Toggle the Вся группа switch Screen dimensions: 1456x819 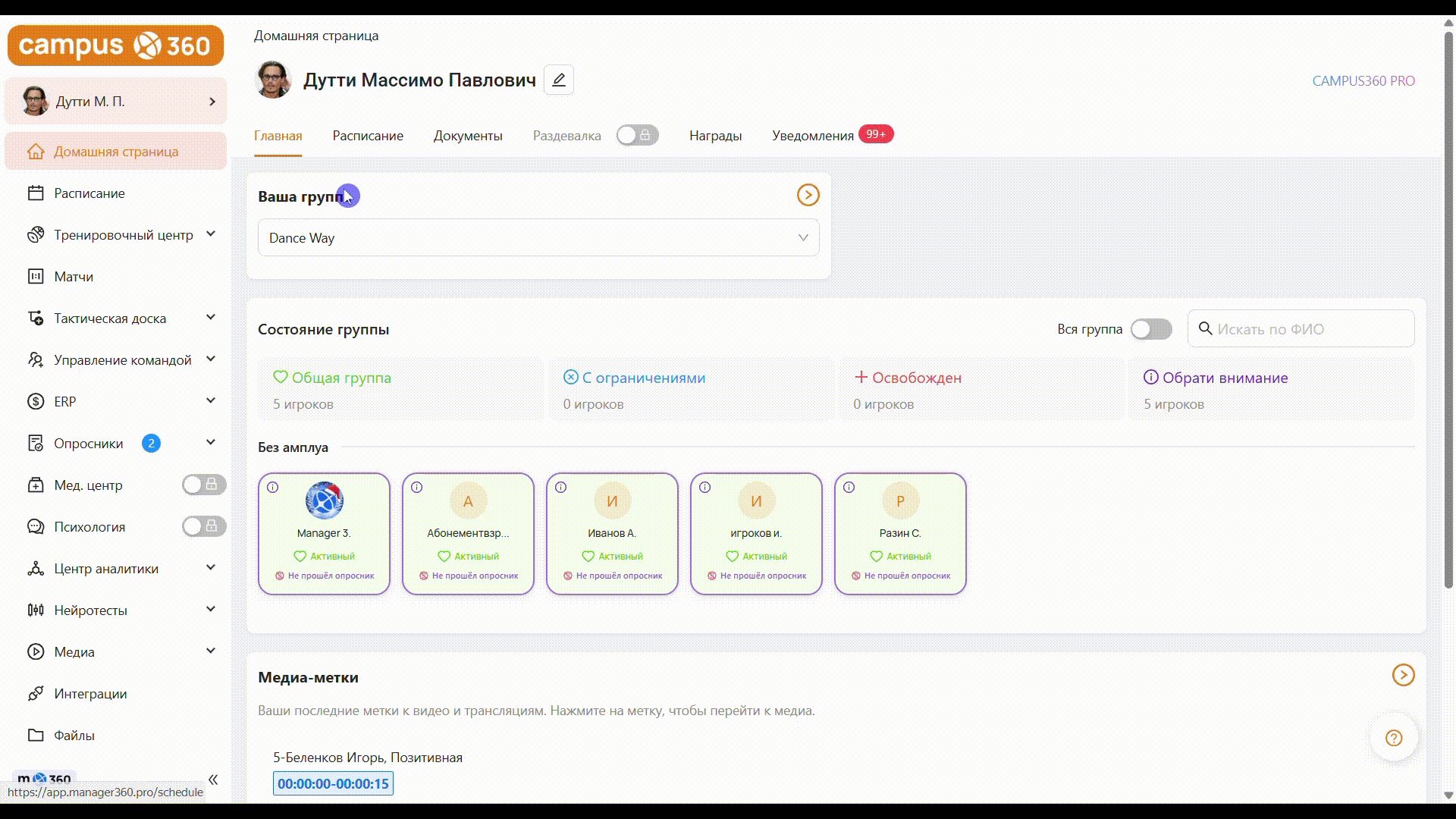tap(1150, 329)
